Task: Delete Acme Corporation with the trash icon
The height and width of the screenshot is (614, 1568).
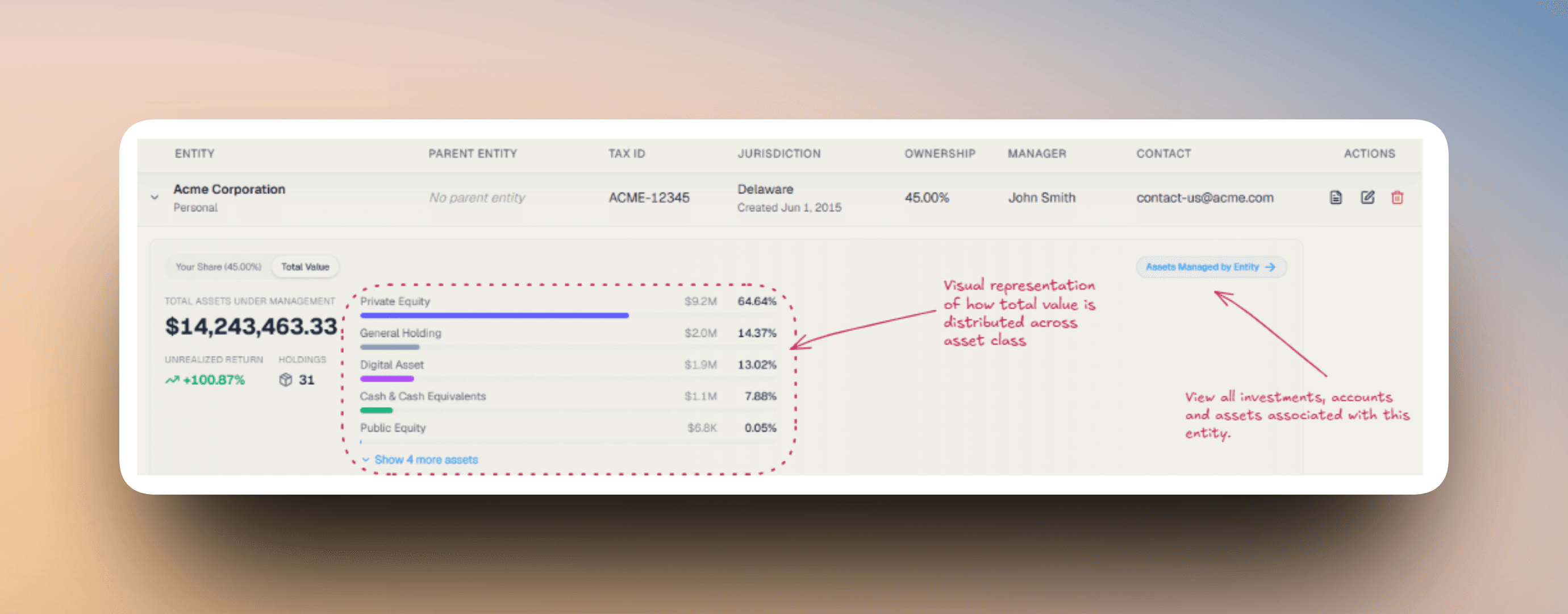Action: [1398, 197]
